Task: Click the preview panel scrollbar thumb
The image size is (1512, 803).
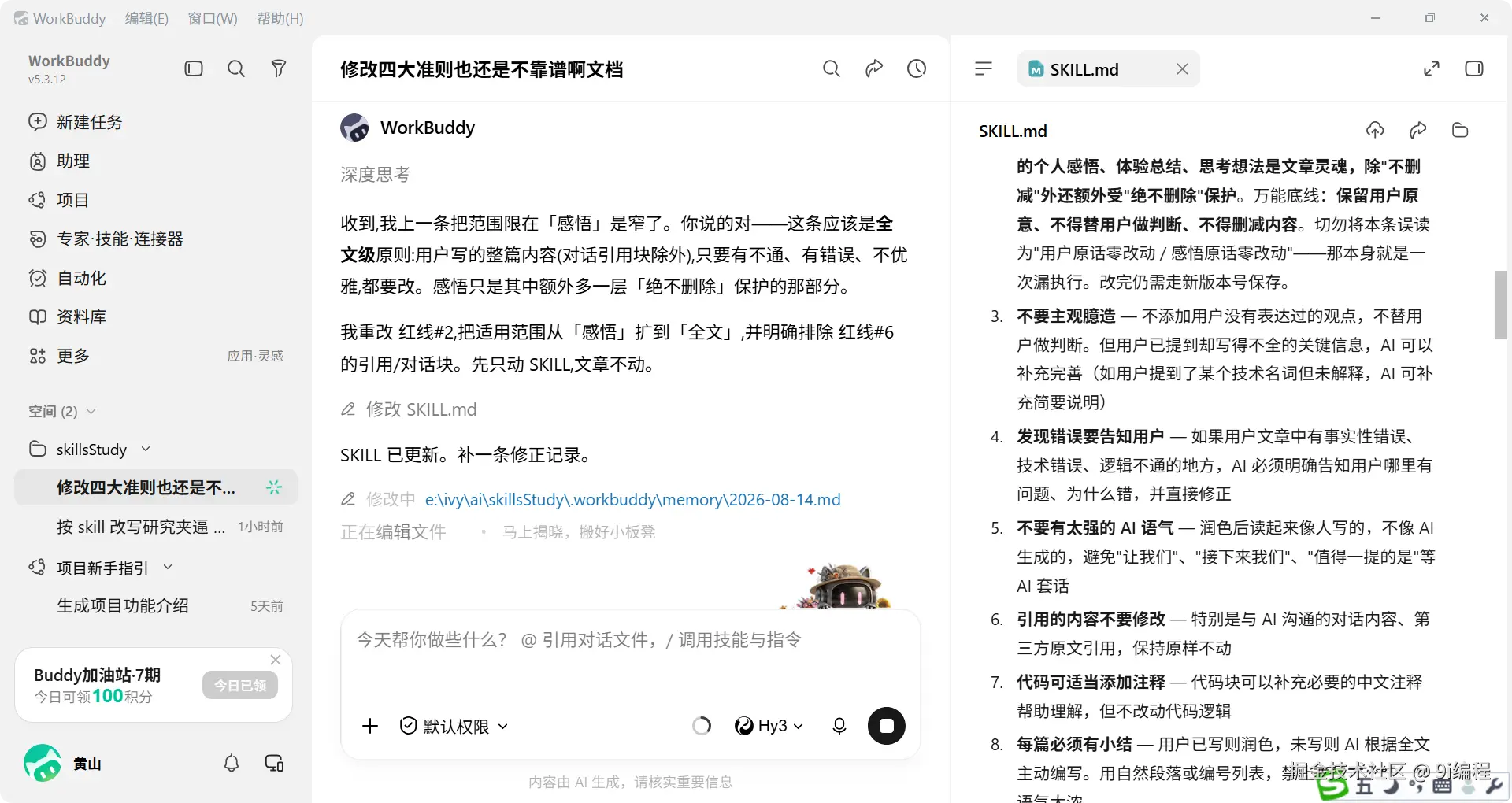Action: tap(1501, 305)
